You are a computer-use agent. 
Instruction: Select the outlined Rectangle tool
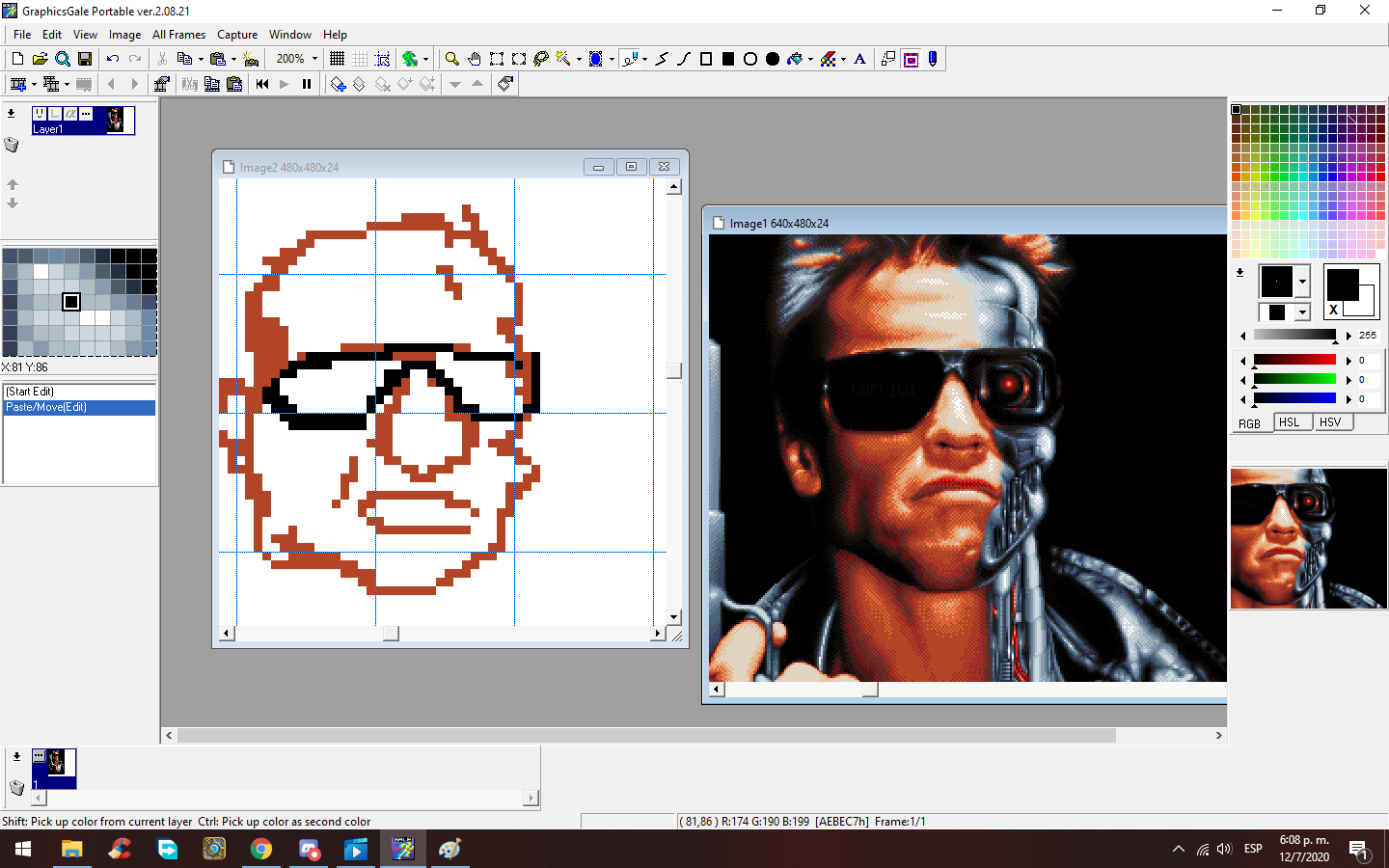706,59
